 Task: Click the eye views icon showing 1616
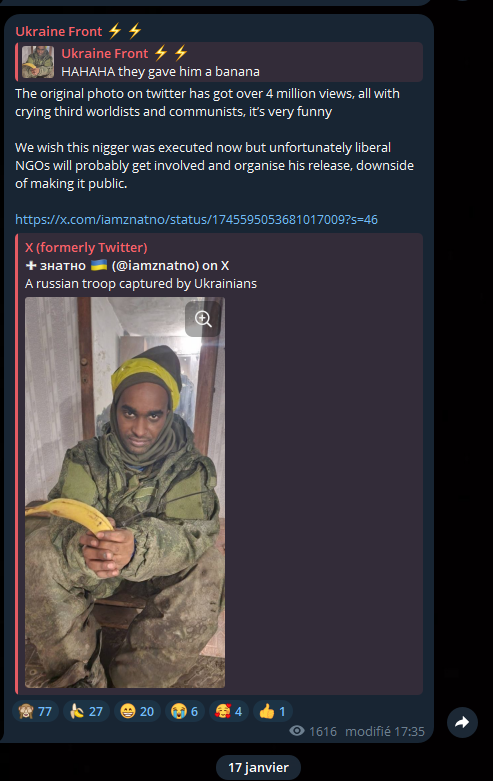[297, 731]
